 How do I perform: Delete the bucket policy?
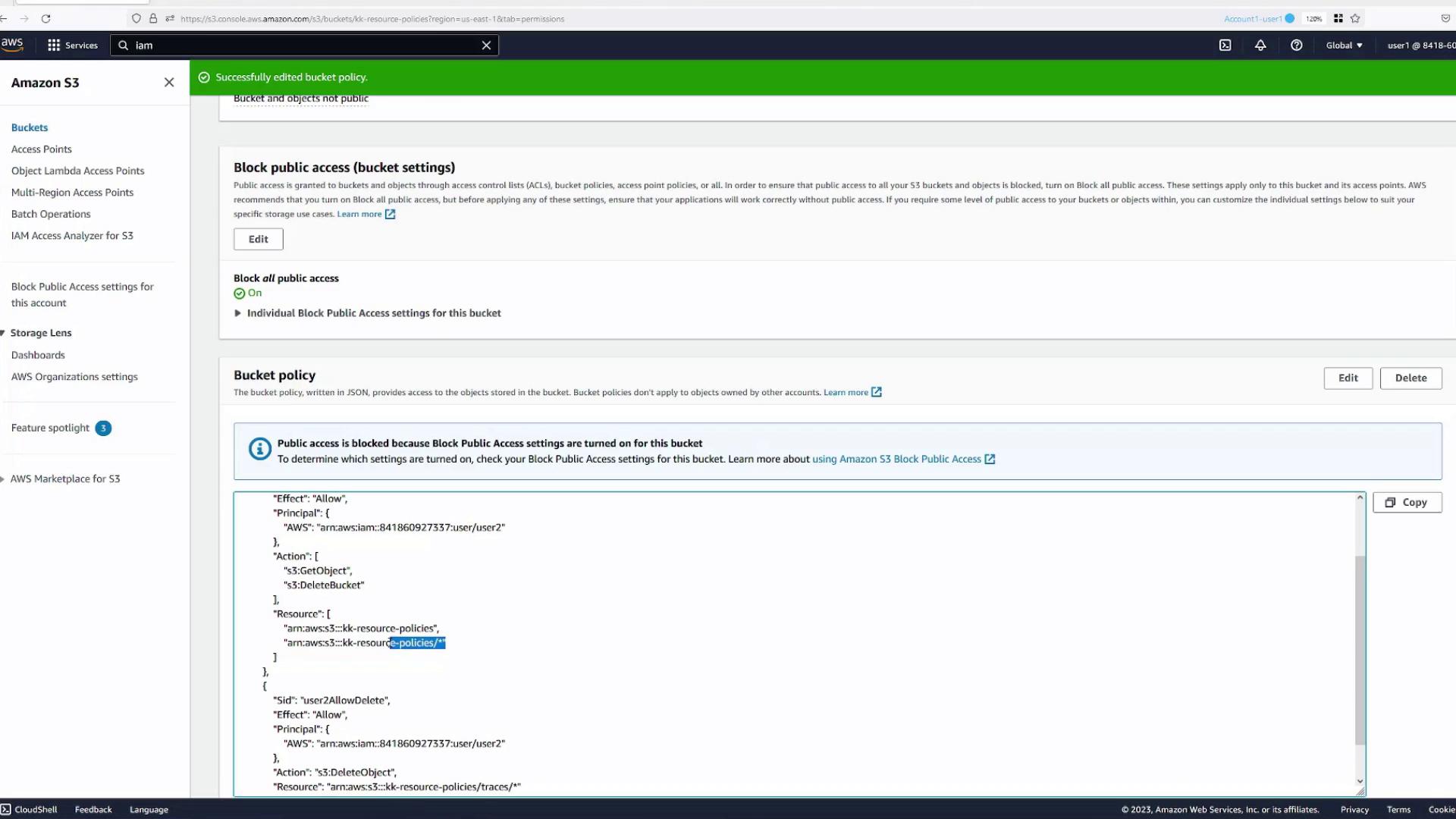click(1410, 378)
